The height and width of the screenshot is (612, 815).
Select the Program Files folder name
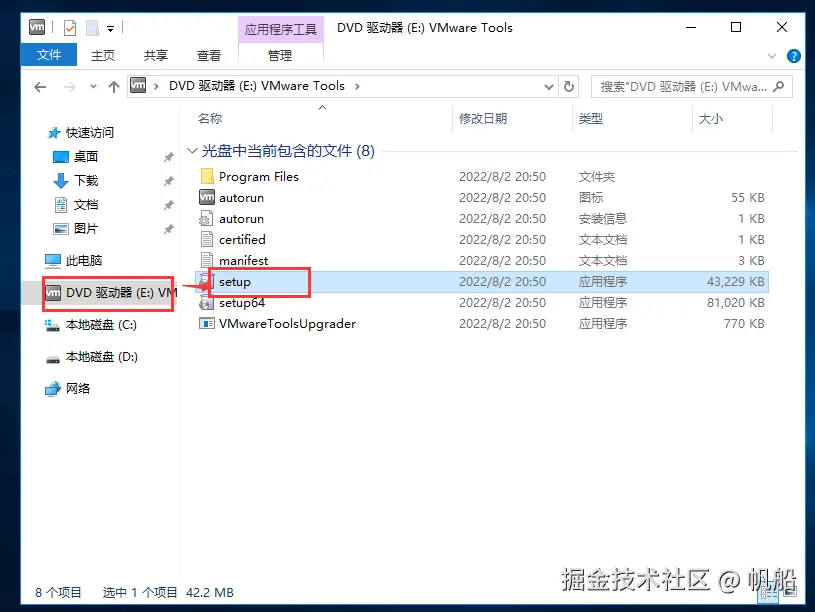pyautogui.click(x=259, y=177)
